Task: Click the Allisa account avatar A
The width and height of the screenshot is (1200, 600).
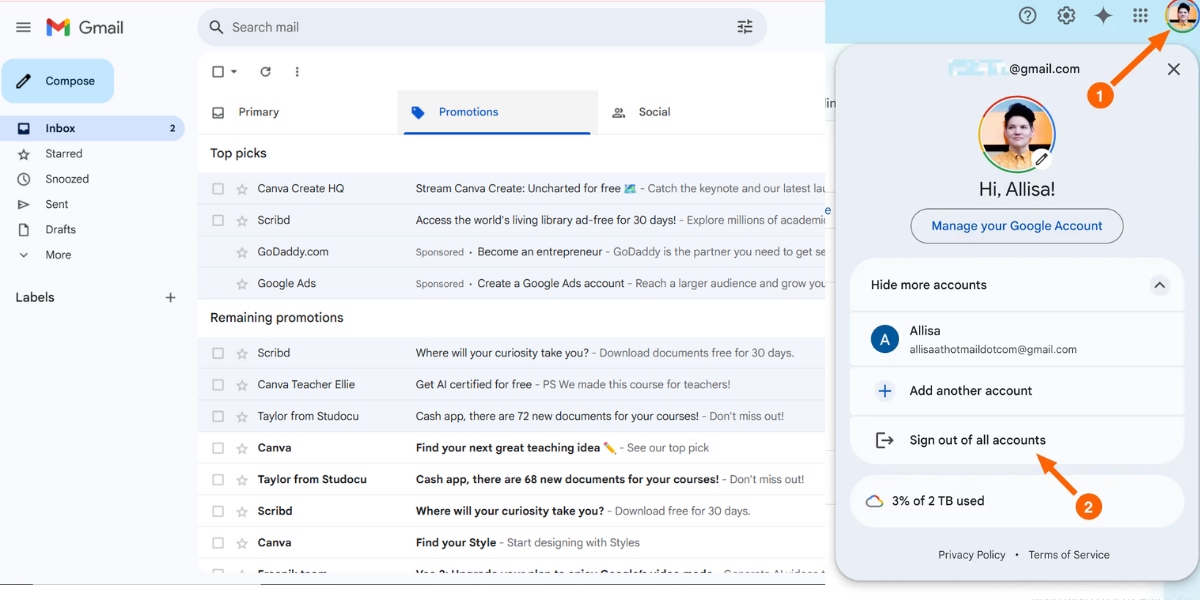Action: pyautogui.click(x=884, y=339)
